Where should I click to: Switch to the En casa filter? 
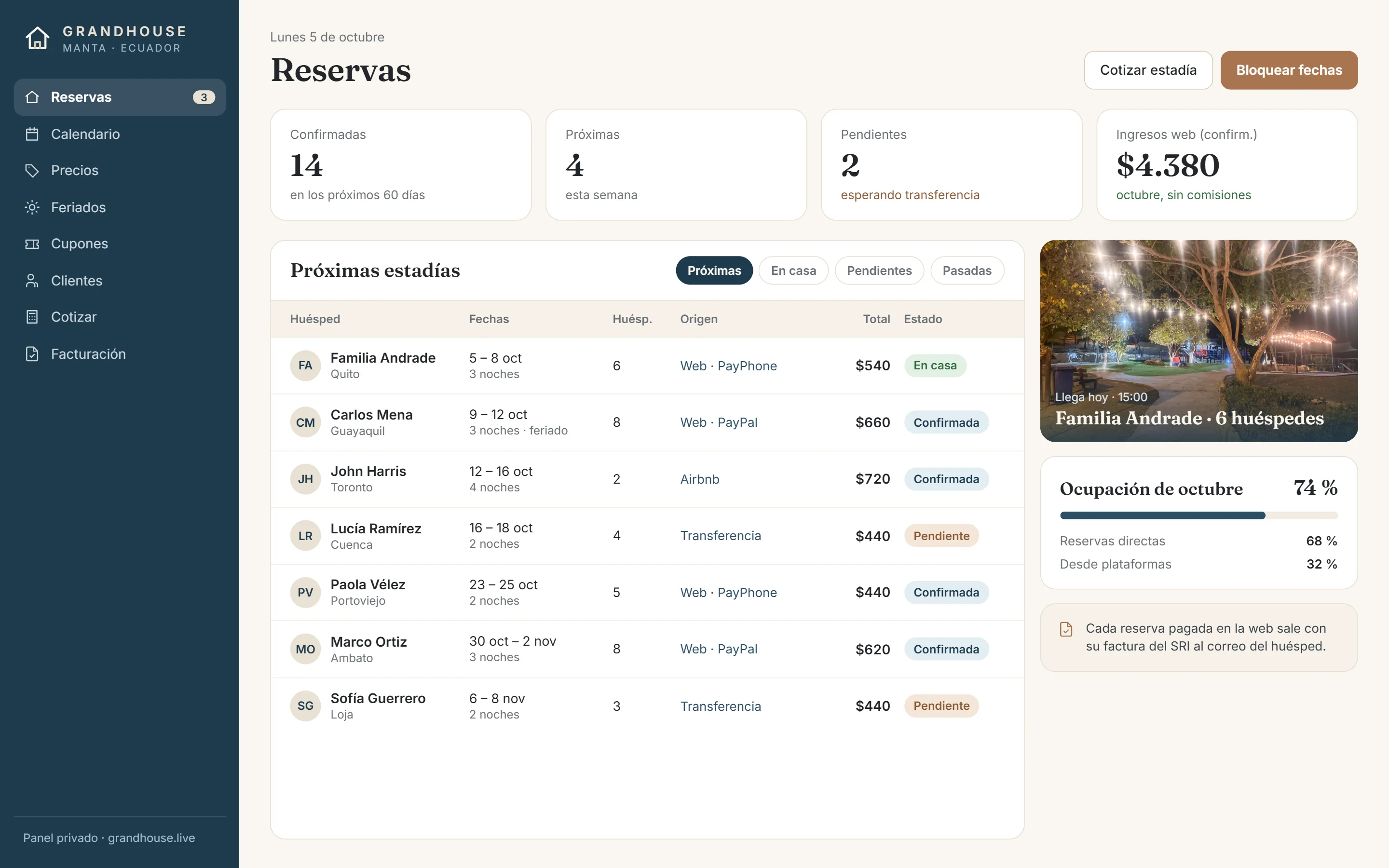click(x=793, y=271)
